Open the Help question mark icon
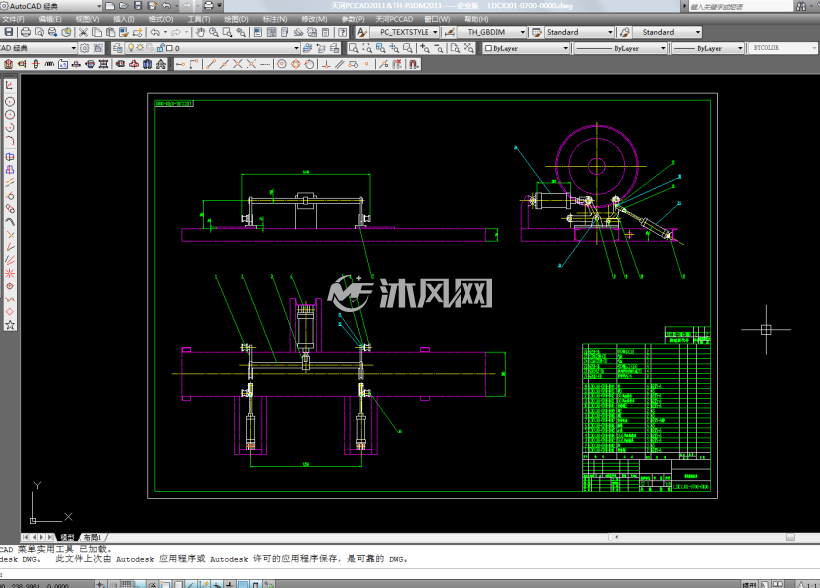Screen dimensions: 820x588 (x=343, y=32)
